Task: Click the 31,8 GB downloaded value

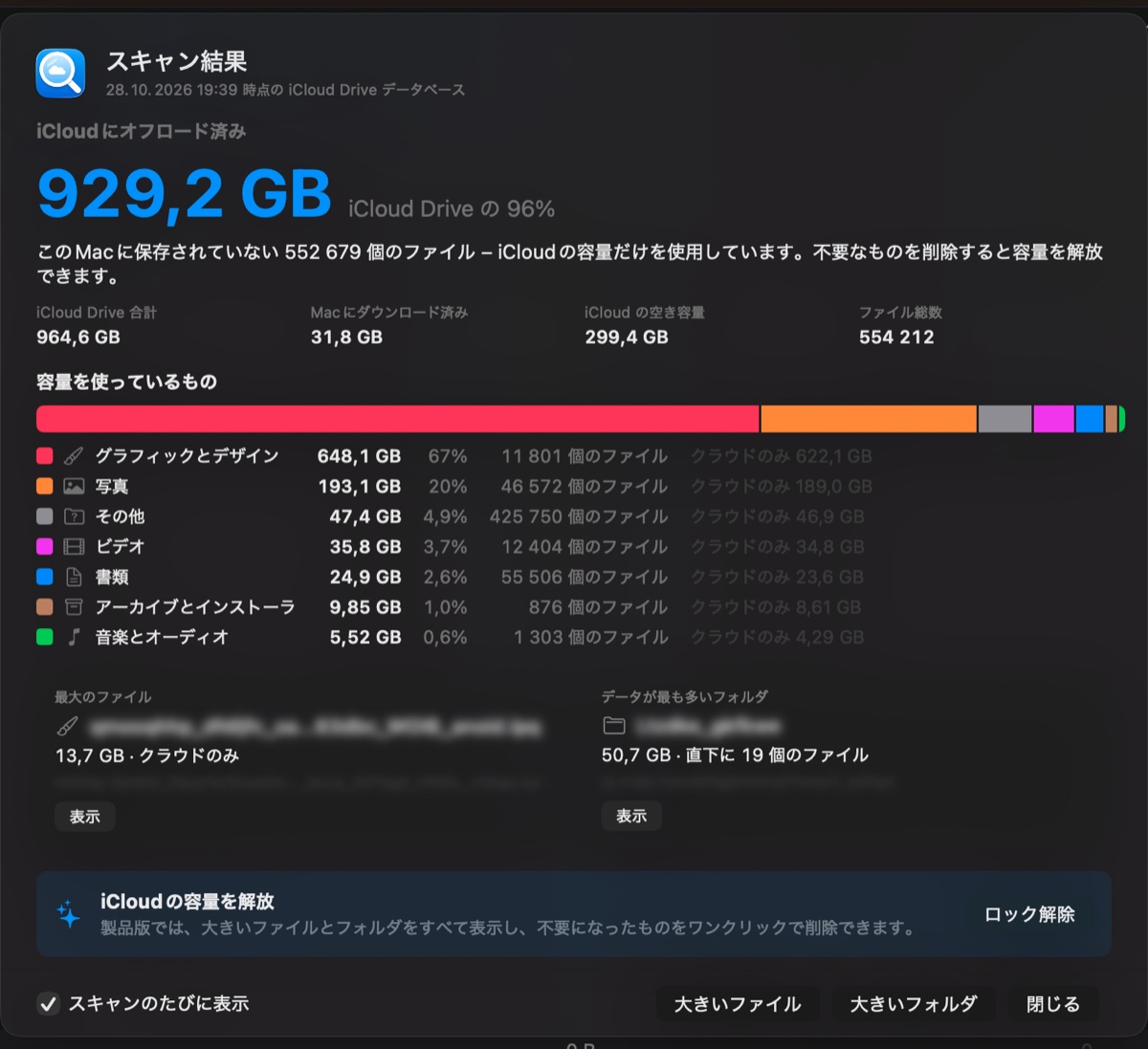Action: [x=346, y=337]
